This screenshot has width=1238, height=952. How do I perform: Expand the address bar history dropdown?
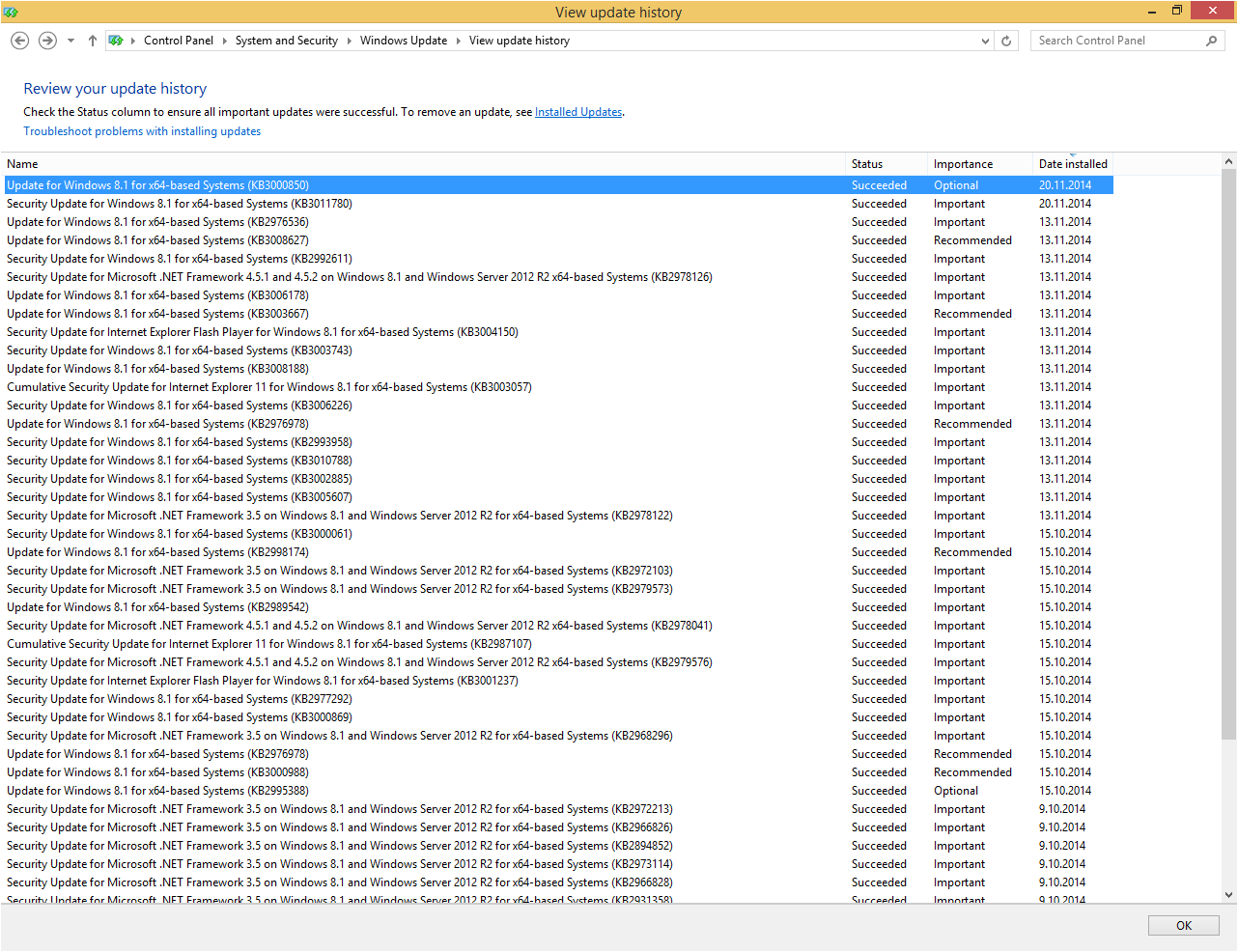985,41
